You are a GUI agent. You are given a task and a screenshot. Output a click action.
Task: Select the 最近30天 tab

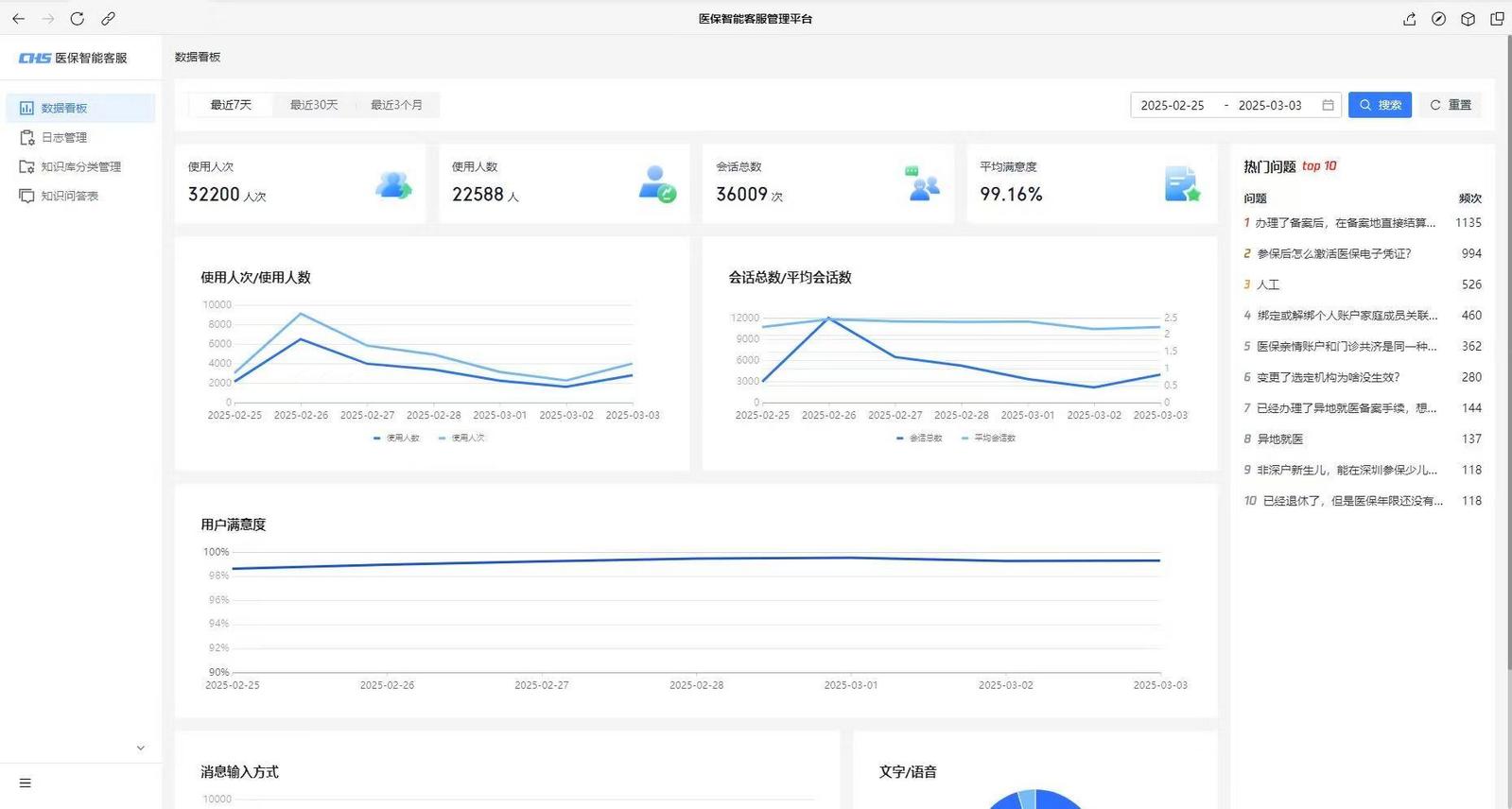click(314, 105)
